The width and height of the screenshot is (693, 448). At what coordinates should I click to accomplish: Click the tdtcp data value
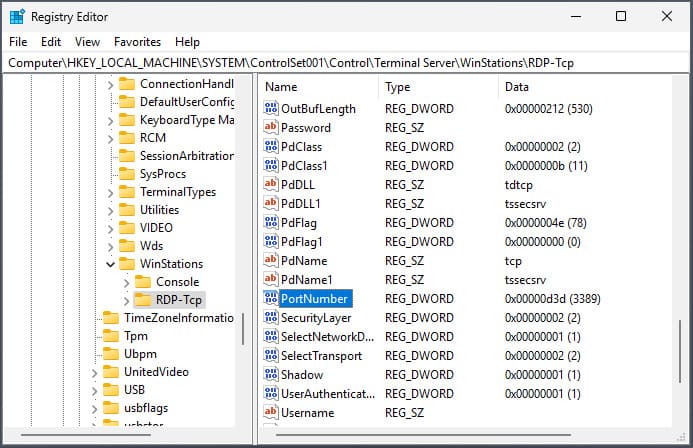pyautogui.click(x=518, y=185)
